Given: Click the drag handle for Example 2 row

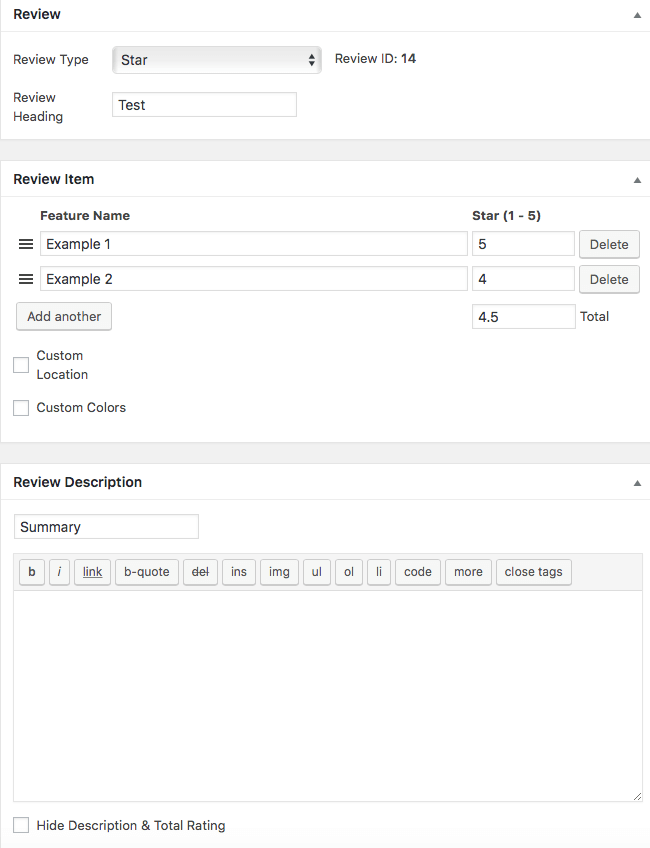Looking at the screenshot, I should click(x=26, y=279).
